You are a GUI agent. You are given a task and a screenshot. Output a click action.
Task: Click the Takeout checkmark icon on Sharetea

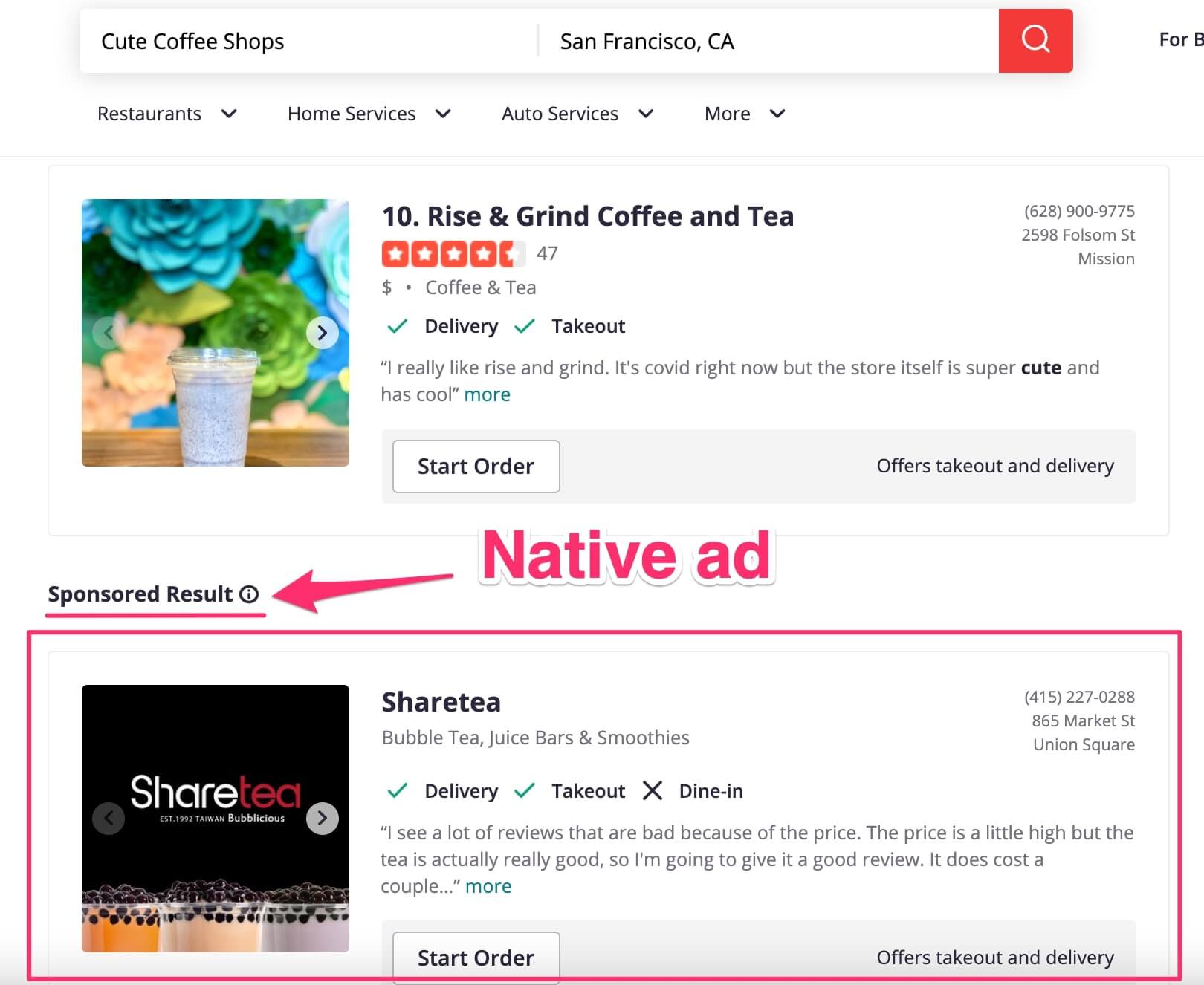[x=525, y=790]
